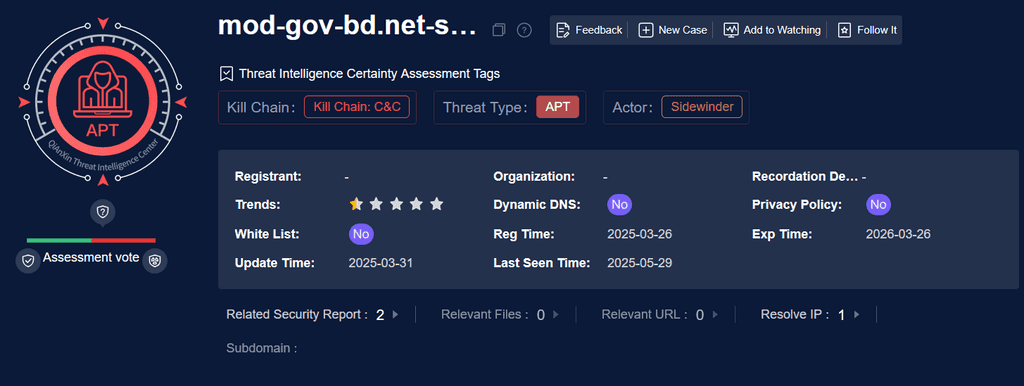Click the shield question icon under APT badge
Image resolution: width=1024 pixels, height=386 pixels.
pos(103,212)
